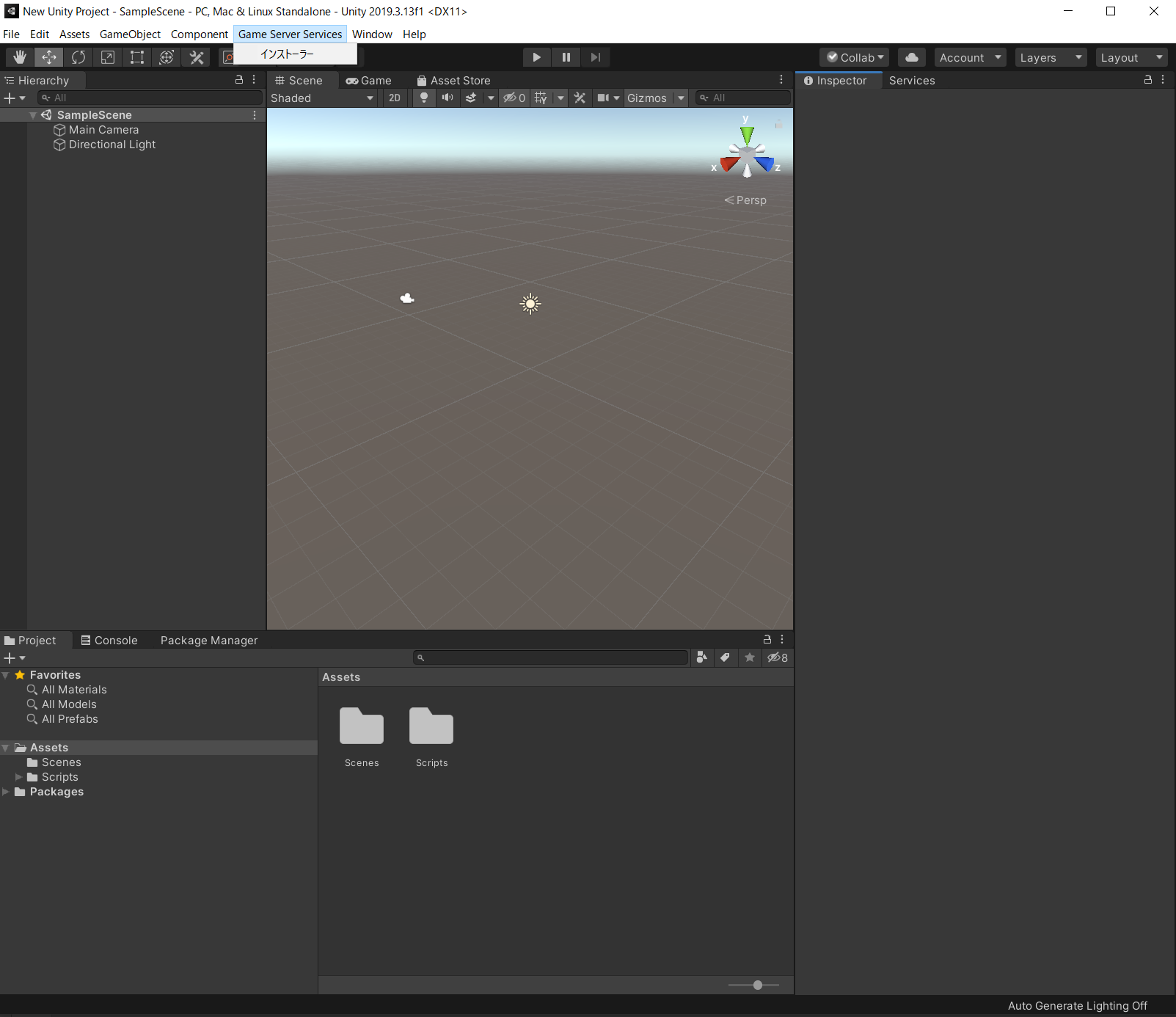
Task: Open the Hierarchy create plus dropdown
Action: click(x=15, y=98)
